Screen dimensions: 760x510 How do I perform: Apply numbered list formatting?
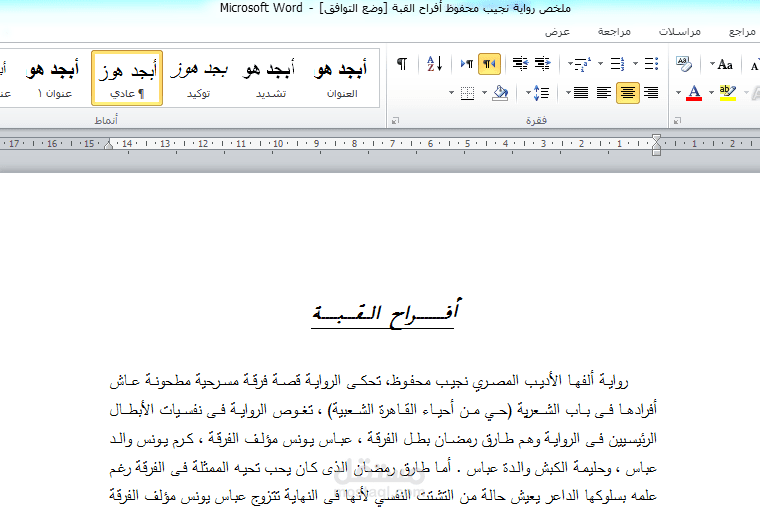(618, 64)
